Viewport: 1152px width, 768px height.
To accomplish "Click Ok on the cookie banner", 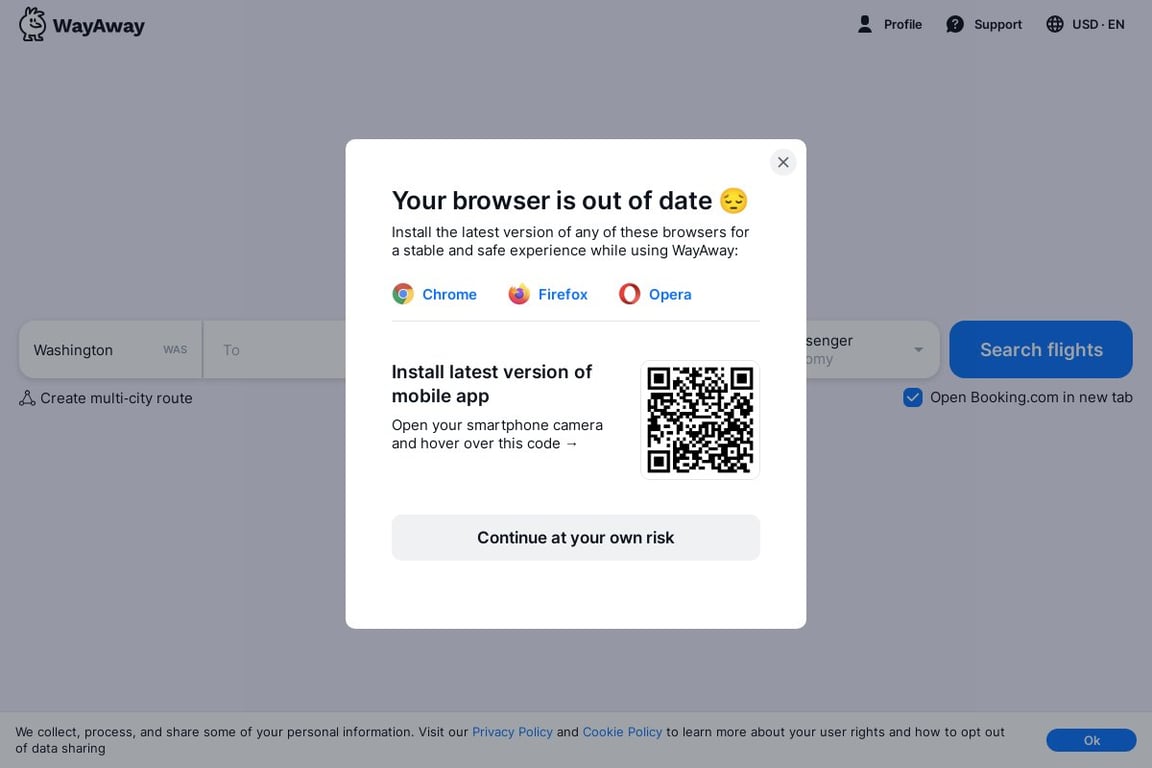I will 1091,740.
